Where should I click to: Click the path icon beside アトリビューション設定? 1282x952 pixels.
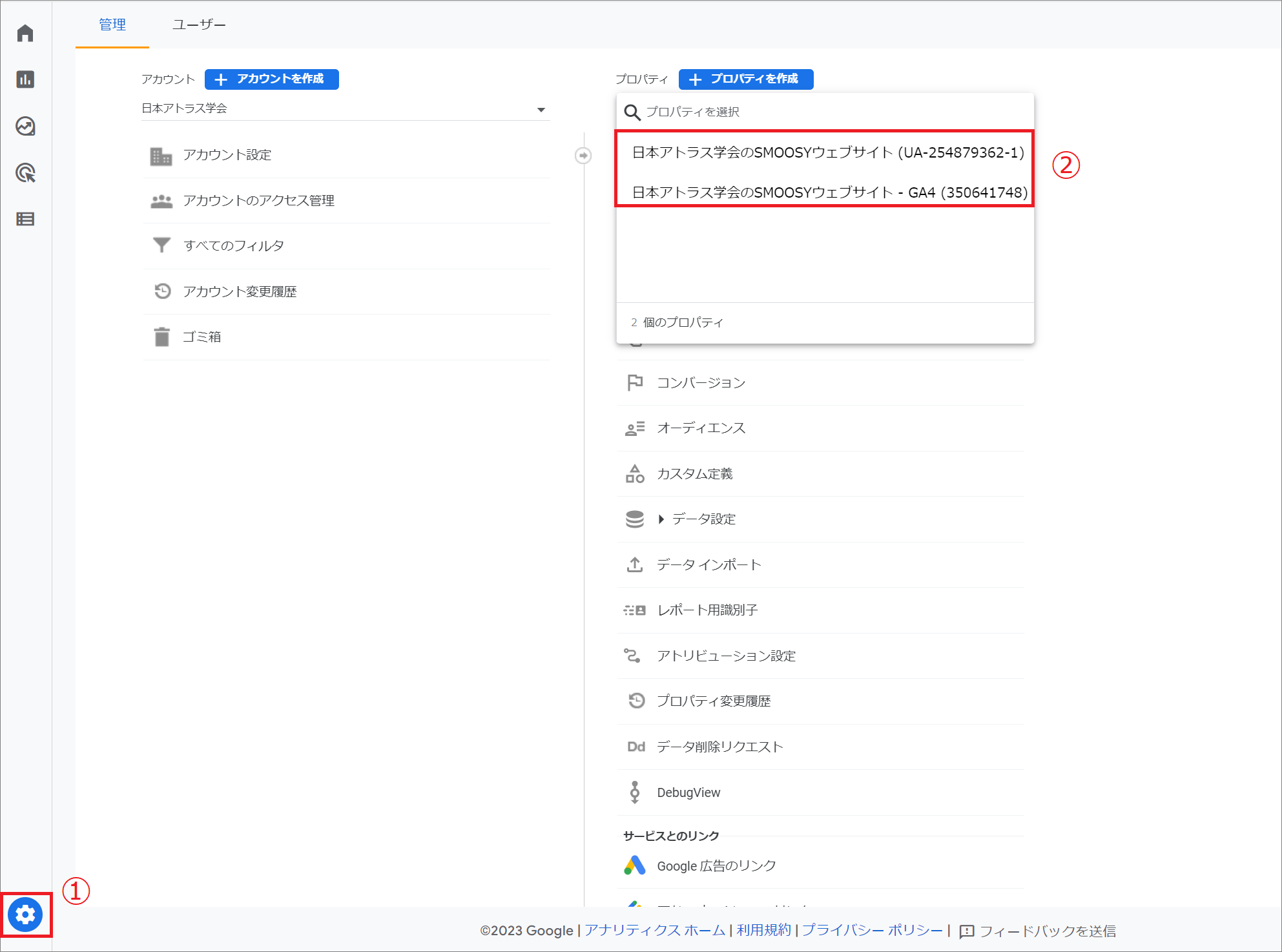click(632, 656)
